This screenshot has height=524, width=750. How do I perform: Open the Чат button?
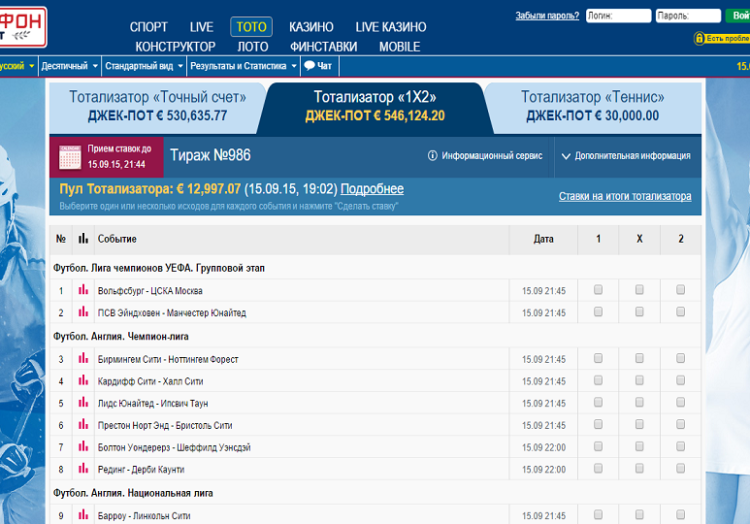tap(320, 66)
